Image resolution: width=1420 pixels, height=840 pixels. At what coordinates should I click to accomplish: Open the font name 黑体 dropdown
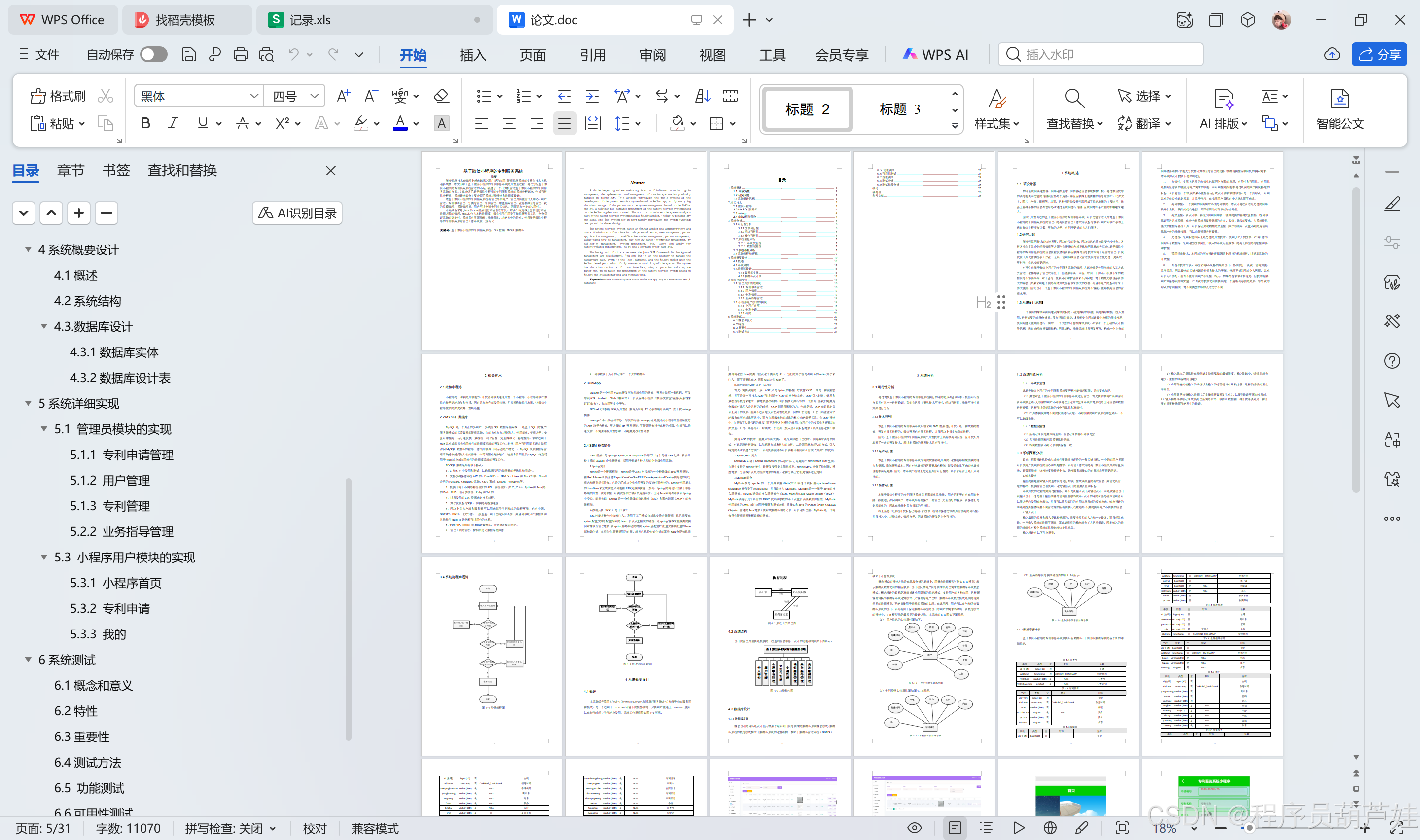click(x=254, y=96)
